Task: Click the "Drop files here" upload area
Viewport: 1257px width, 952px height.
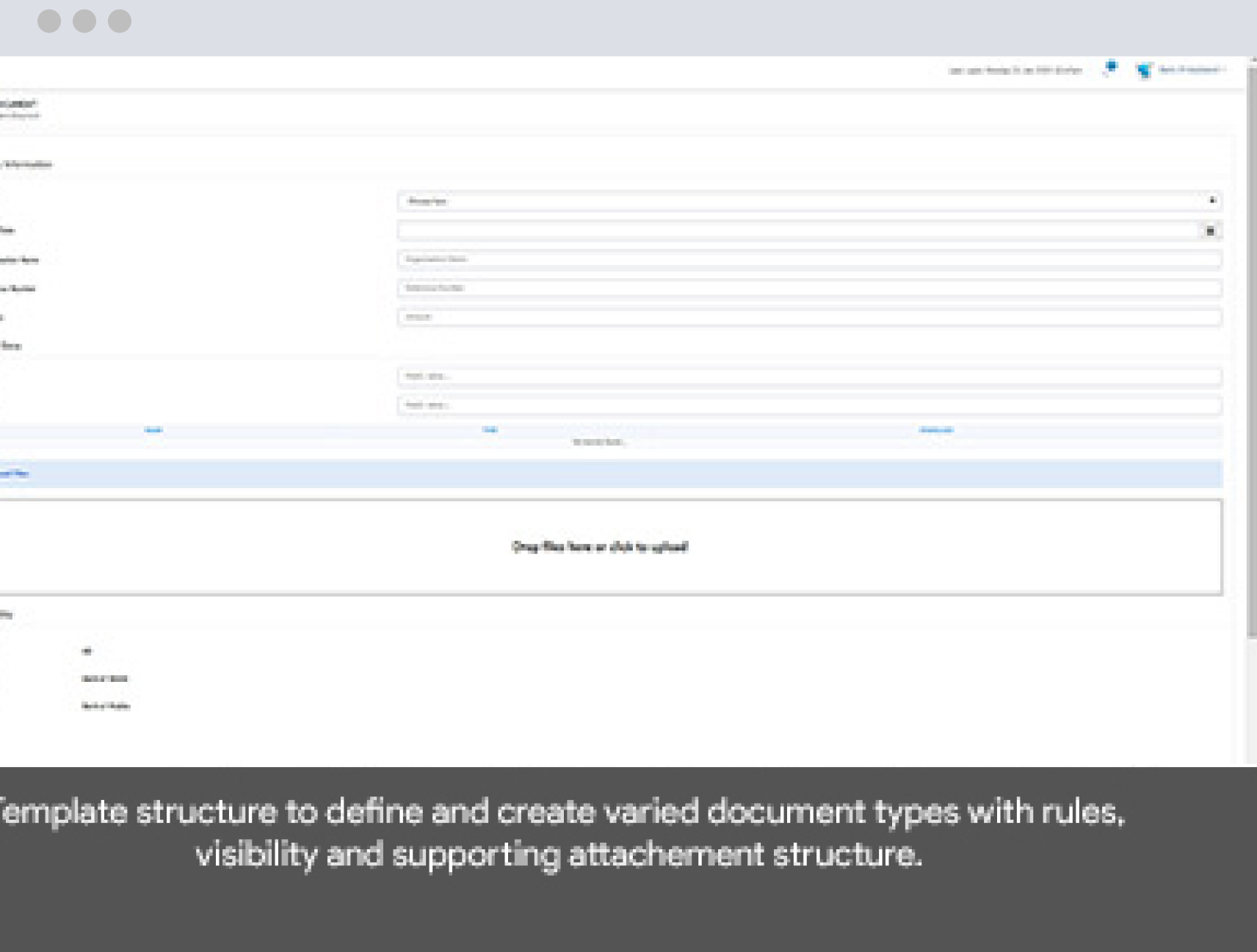Action: click(600, 547)
